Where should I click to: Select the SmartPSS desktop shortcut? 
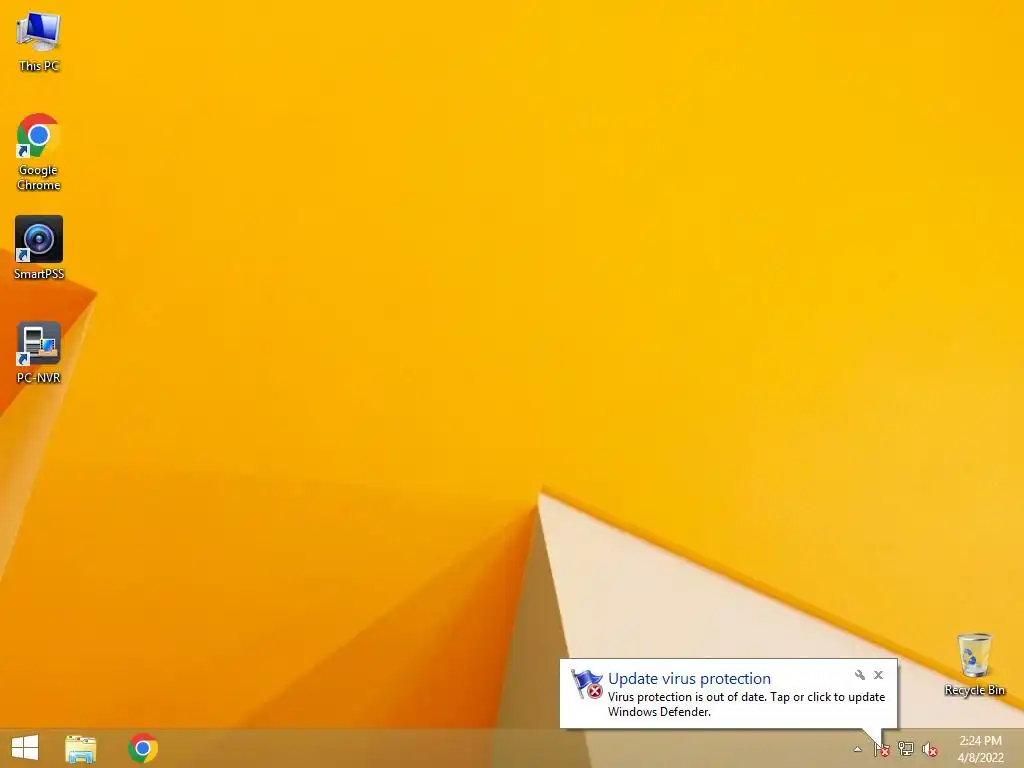[x=39, y=248]
